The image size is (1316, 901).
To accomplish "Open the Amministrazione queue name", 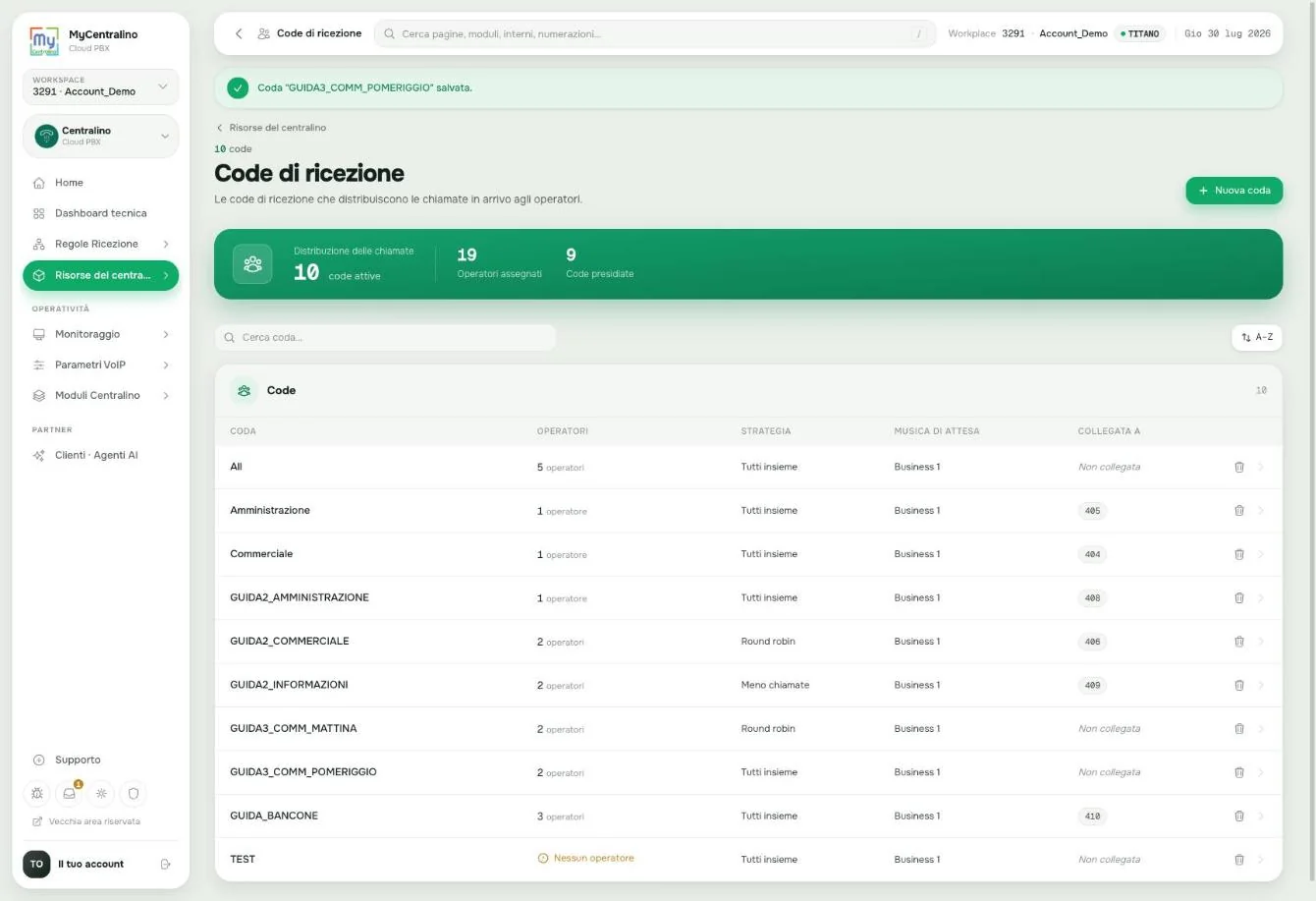I will coord(270,511).
